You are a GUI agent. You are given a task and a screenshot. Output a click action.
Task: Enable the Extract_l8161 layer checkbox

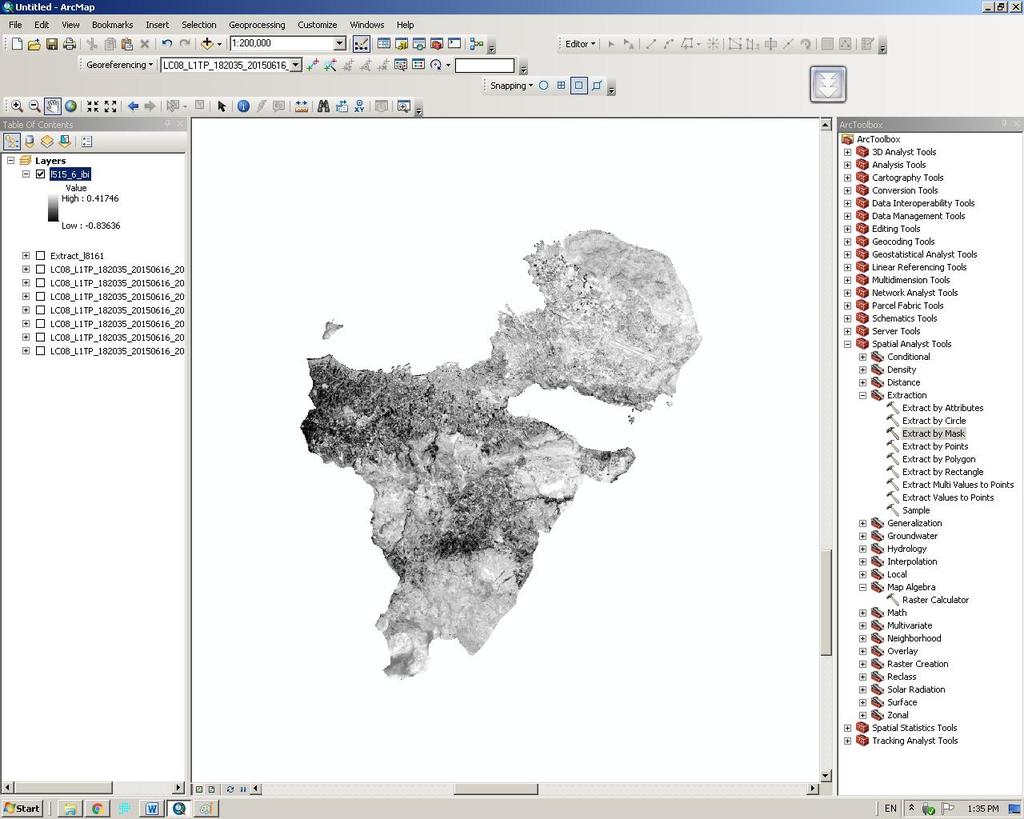pyautogui.click(x=40, y=256)
